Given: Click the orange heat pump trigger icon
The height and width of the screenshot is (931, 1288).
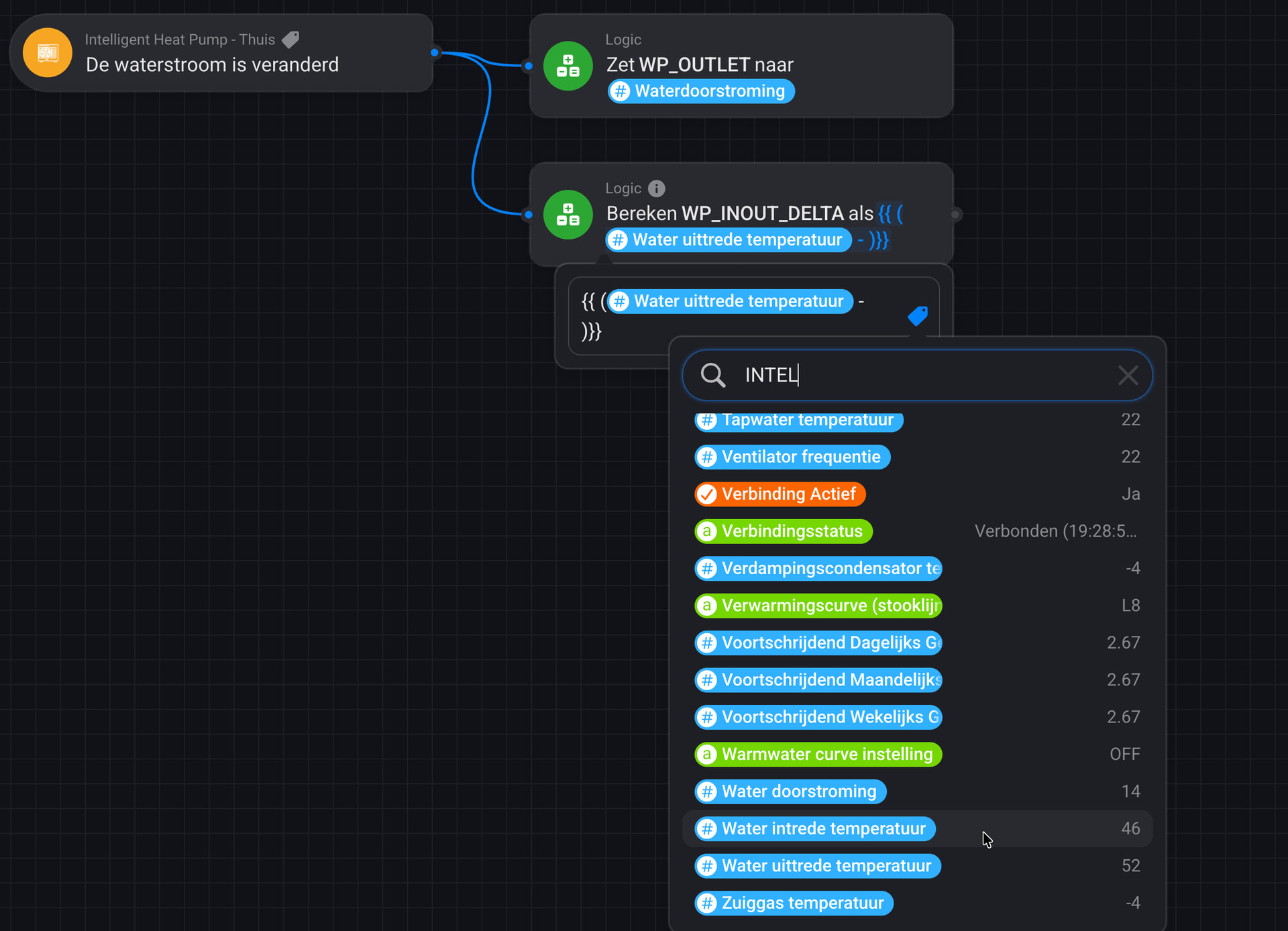Looking at the screenshot, I should tap(48, 53).
